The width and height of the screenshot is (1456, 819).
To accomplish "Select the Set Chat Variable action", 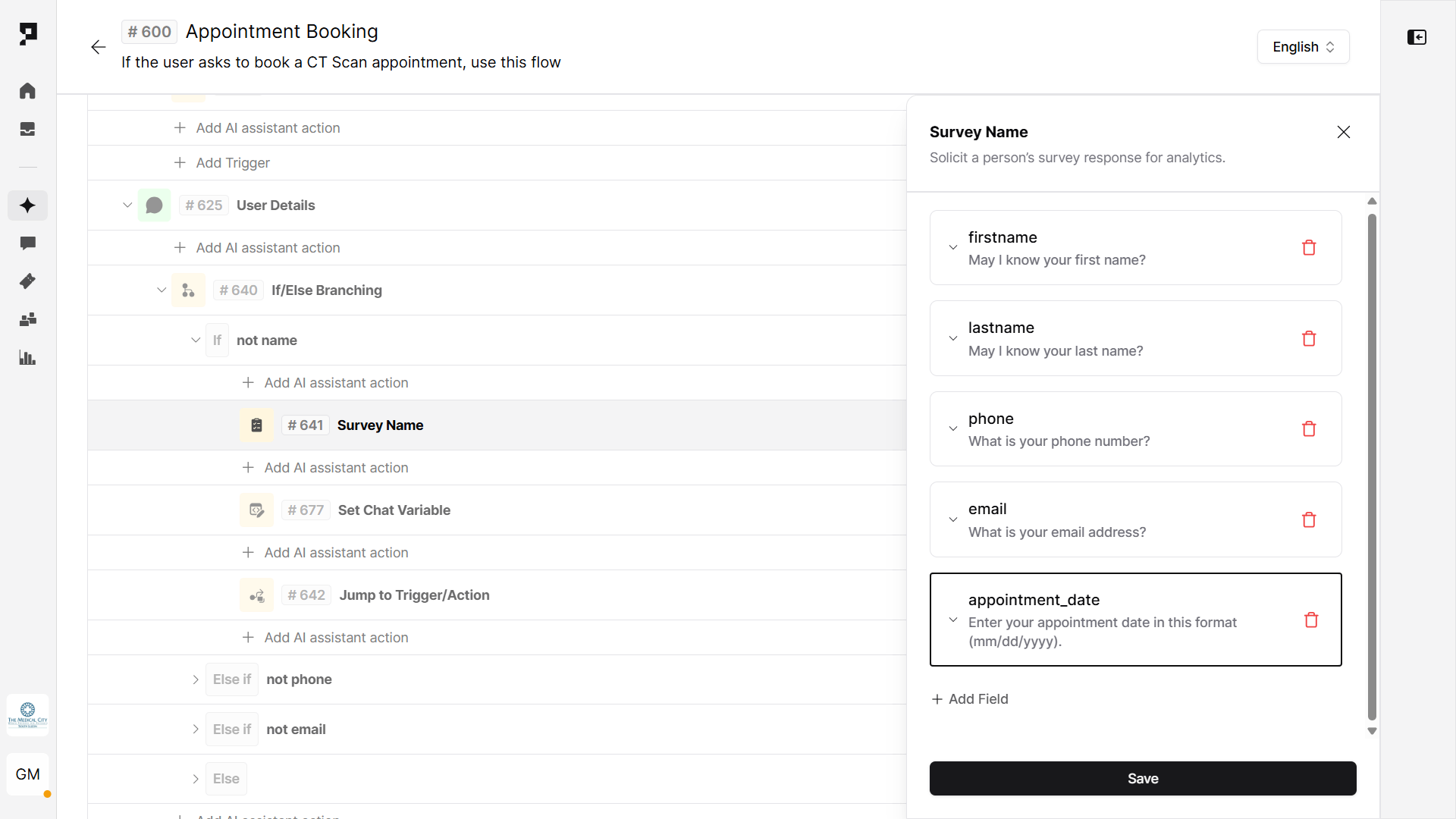I will 394,510.
